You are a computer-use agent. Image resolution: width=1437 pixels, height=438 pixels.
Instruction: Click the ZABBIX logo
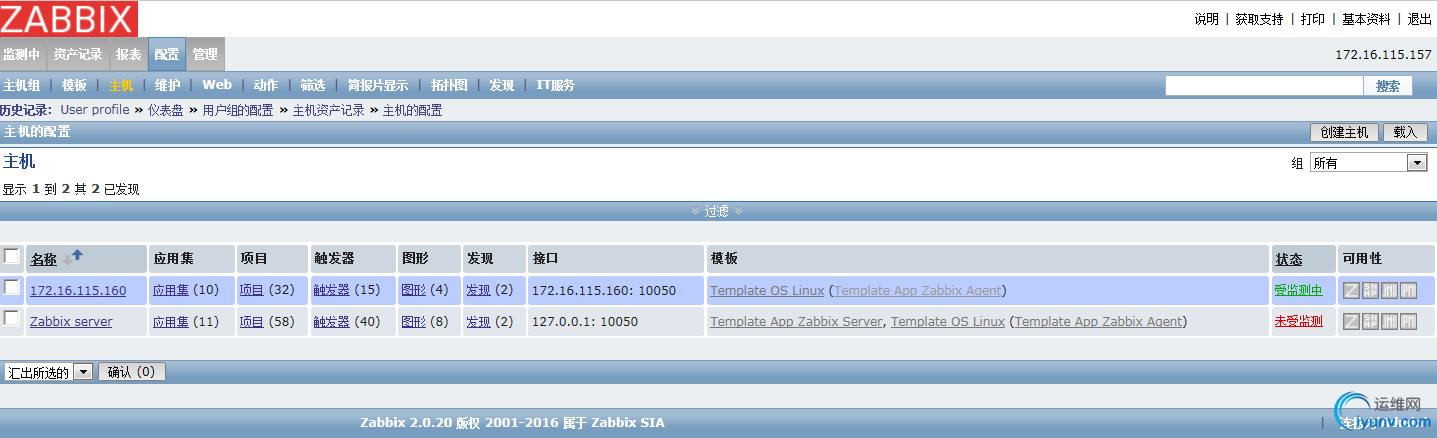pos(69,18)
